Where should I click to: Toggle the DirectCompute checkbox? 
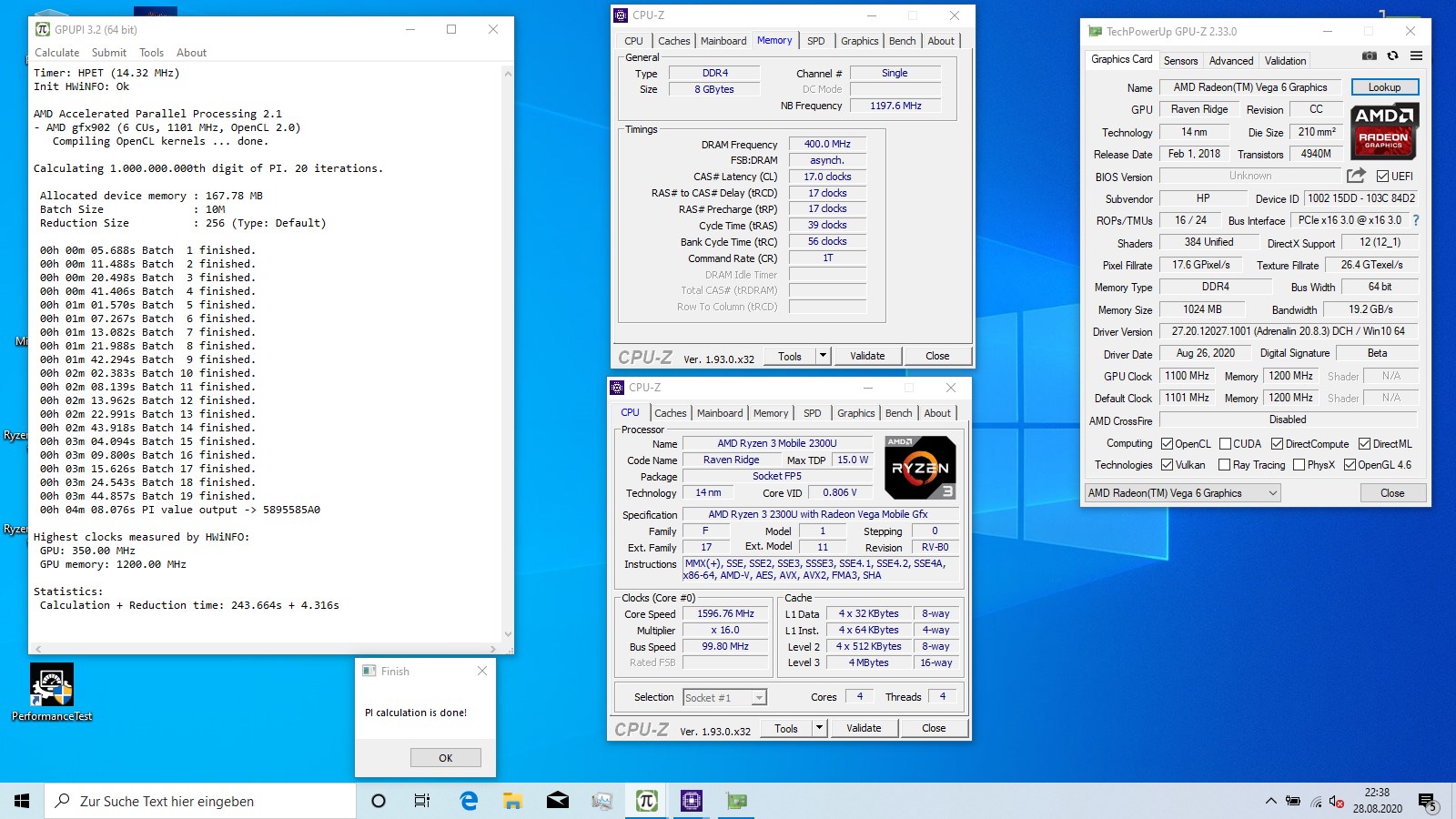click(1277, 443)
